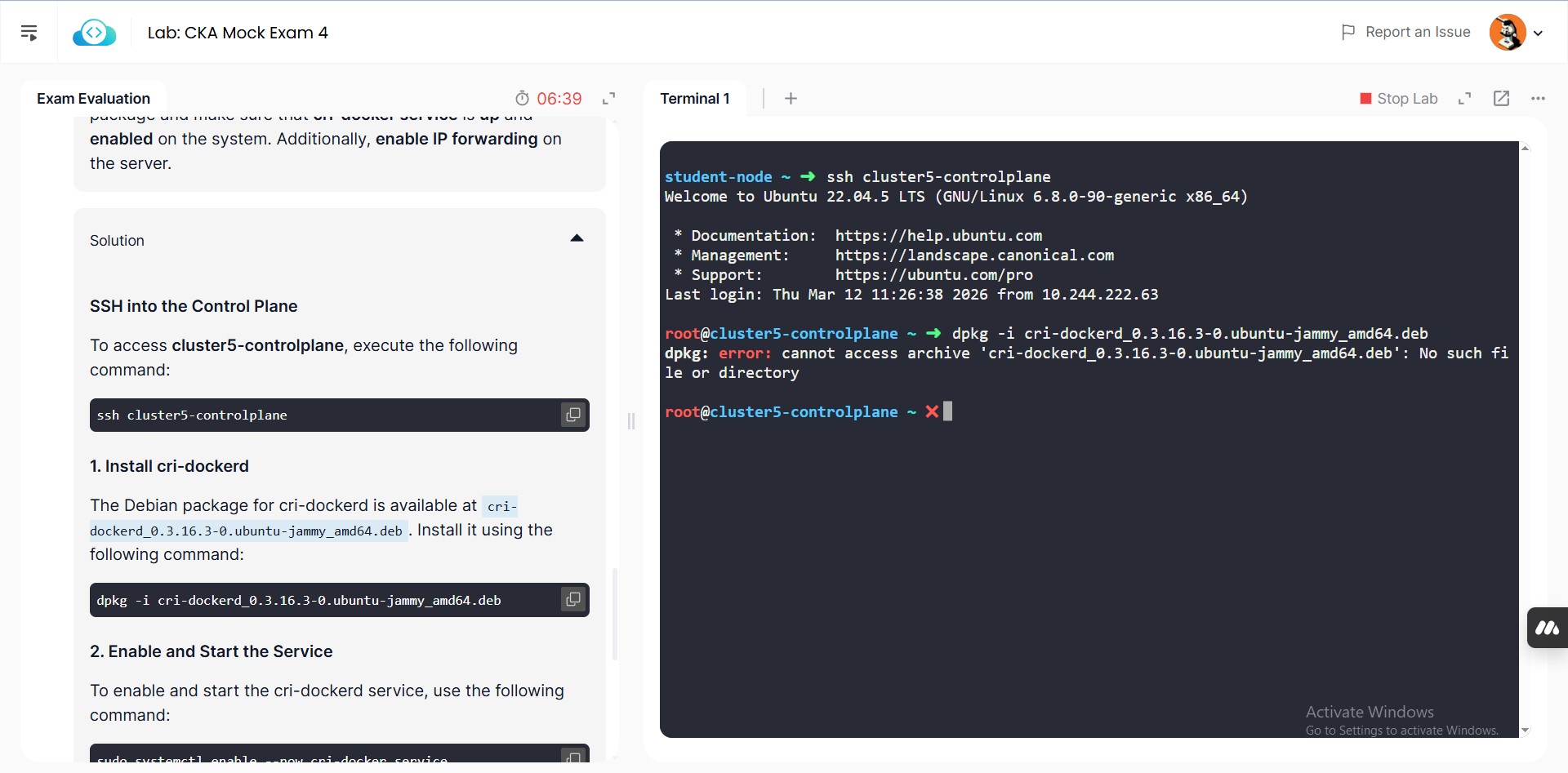Image resolution: width=1568 pixels, height=773 pixels.
Task: Click the Stop Lab button
Action: pyautogui.click(x=1398, y=99)
